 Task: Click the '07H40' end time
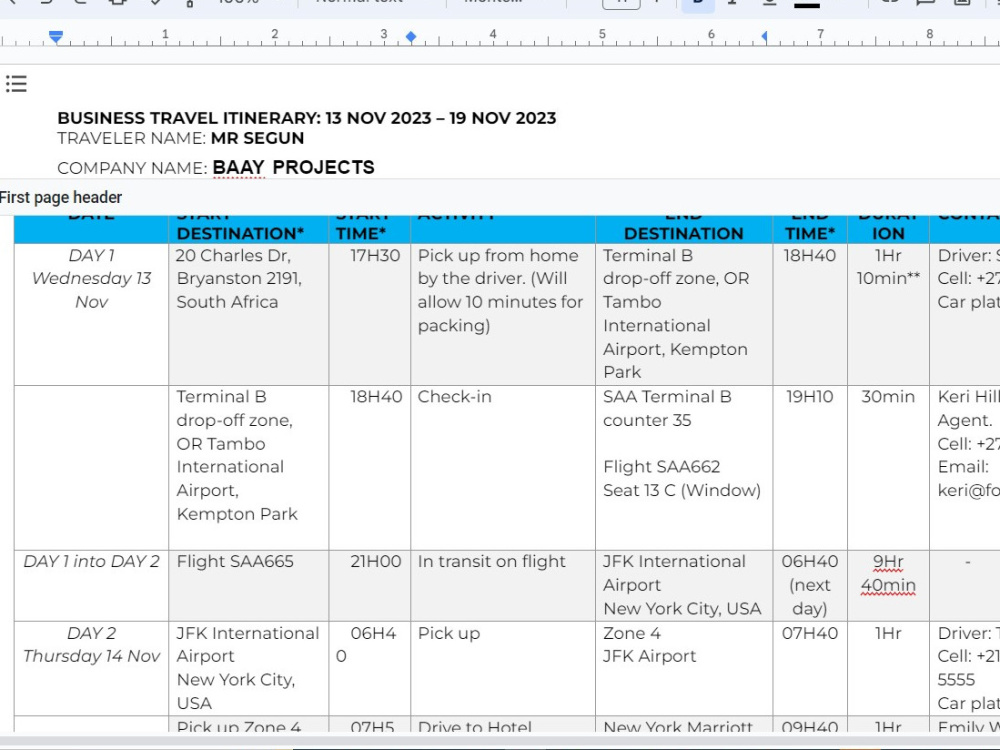pos(810,633)
